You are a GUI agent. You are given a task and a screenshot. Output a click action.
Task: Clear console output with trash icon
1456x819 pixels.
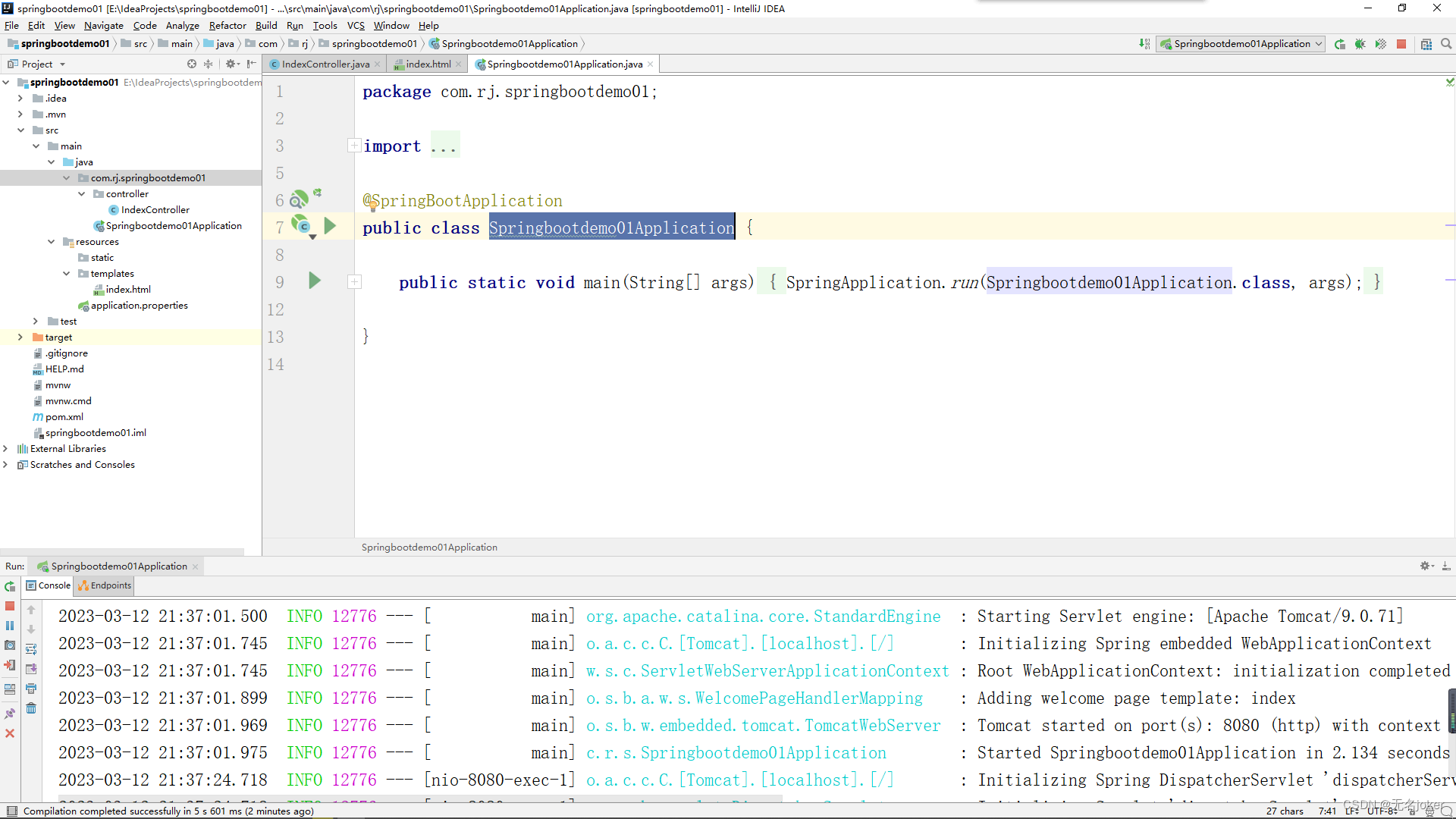(x=31, y=708)
